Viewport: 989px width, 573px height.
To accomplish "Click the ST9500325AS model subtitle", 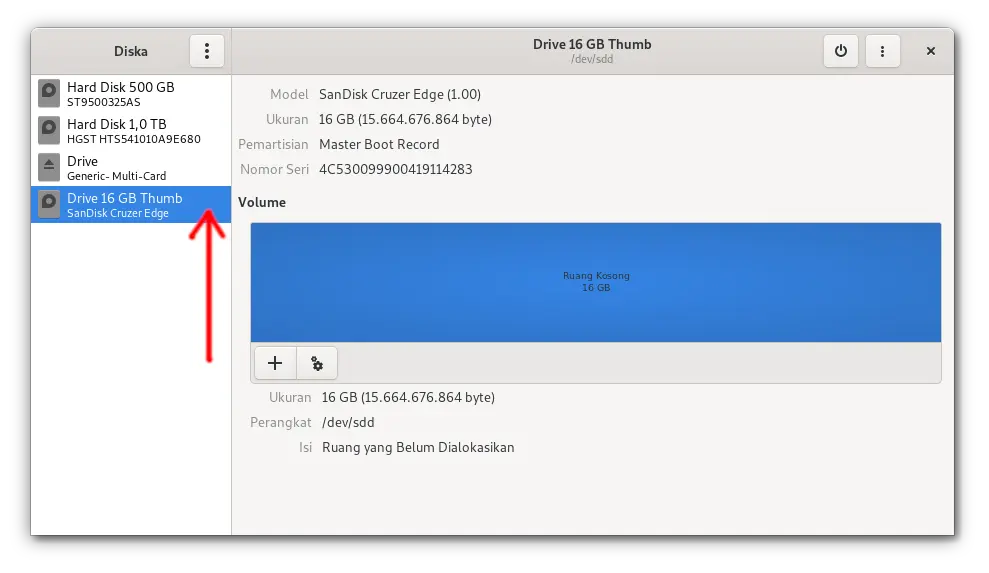I will pos(104,102).
